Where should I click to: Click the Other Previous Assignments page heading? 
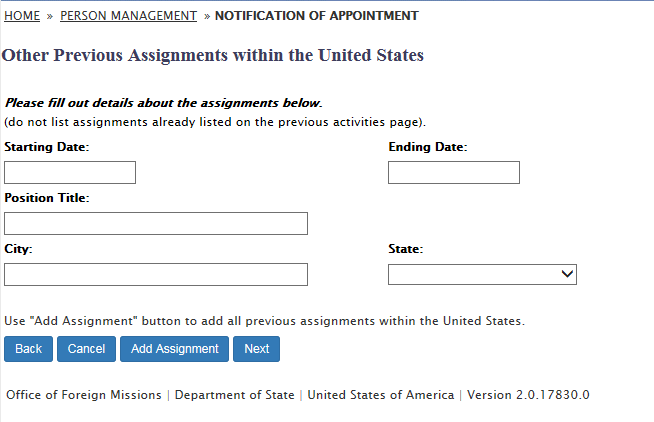pos(213,55)
